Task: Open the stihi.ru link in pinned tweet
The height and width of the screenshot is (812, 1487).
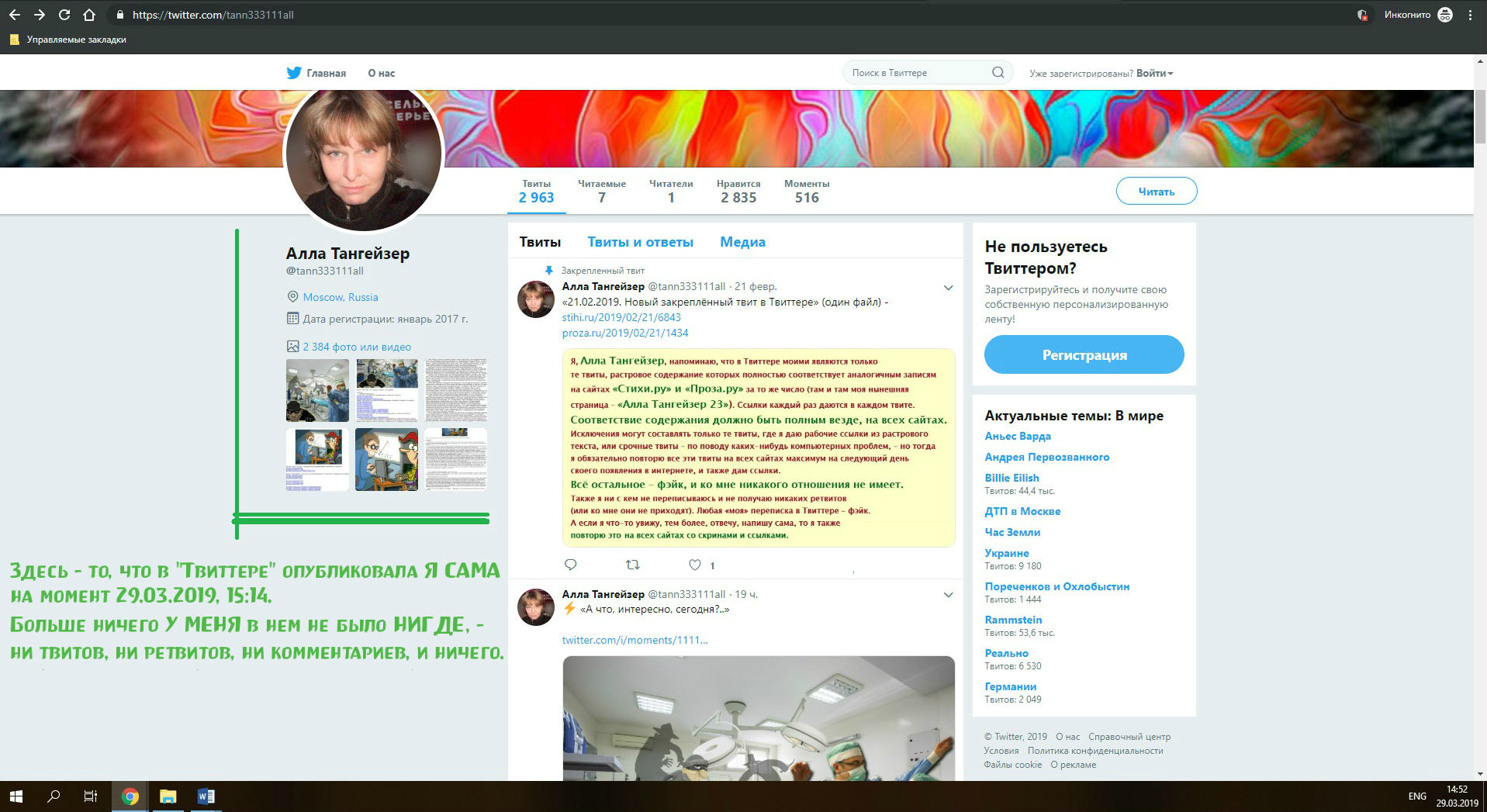Action: point(621,317)
